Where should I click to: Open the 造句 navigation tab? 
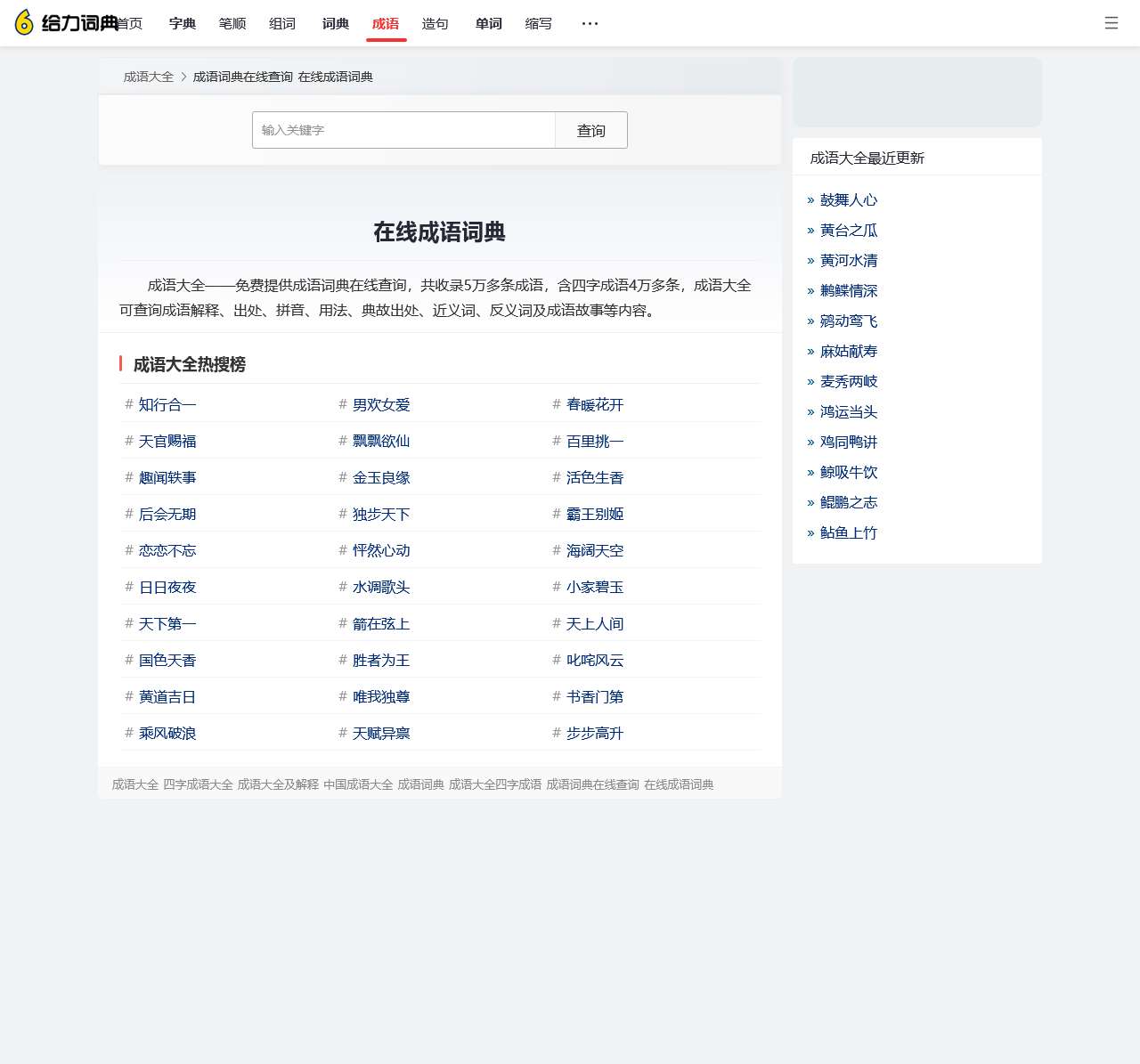pos(436,24)
